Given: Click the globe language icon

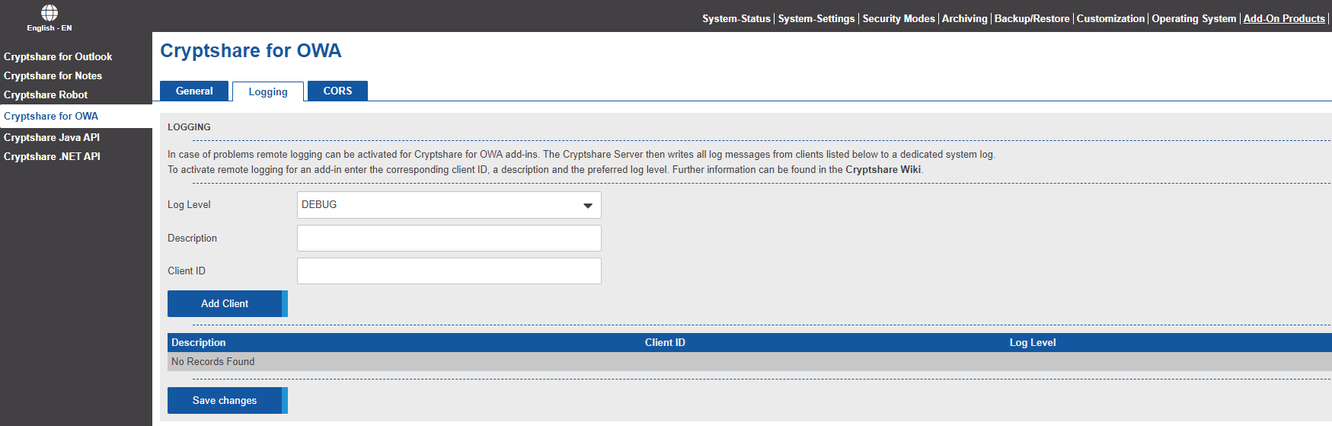Looking at the screenshot, I should pyautogui.click(x=49, y=12).
